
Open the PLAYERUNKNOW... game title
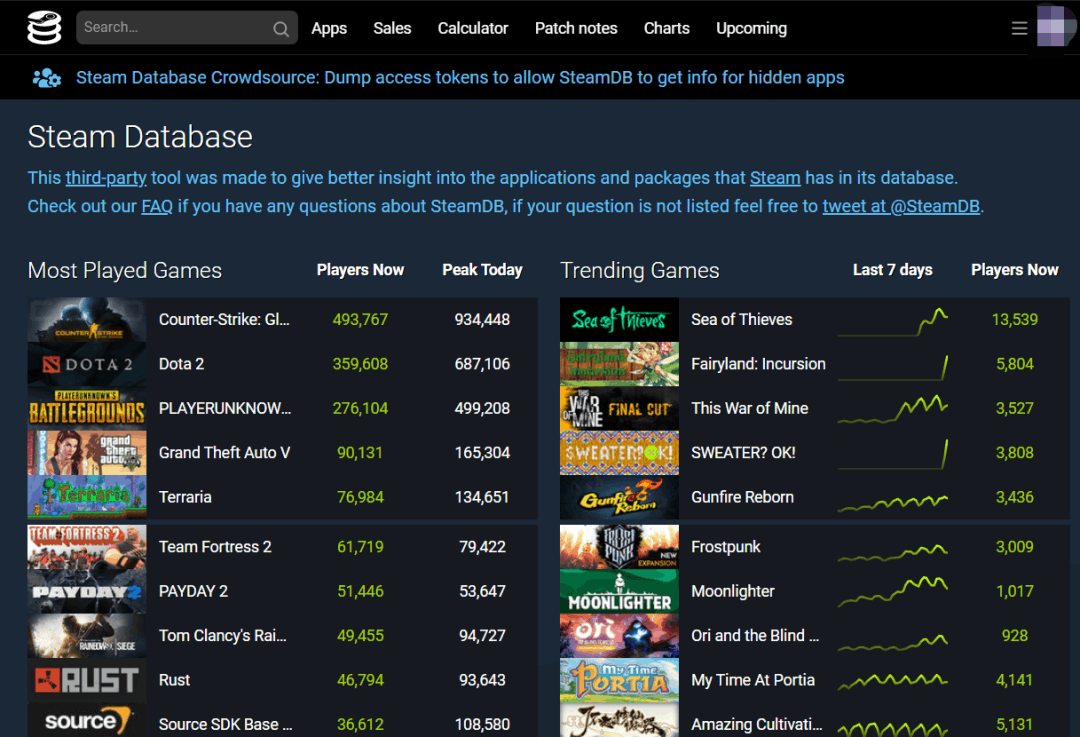225,408
